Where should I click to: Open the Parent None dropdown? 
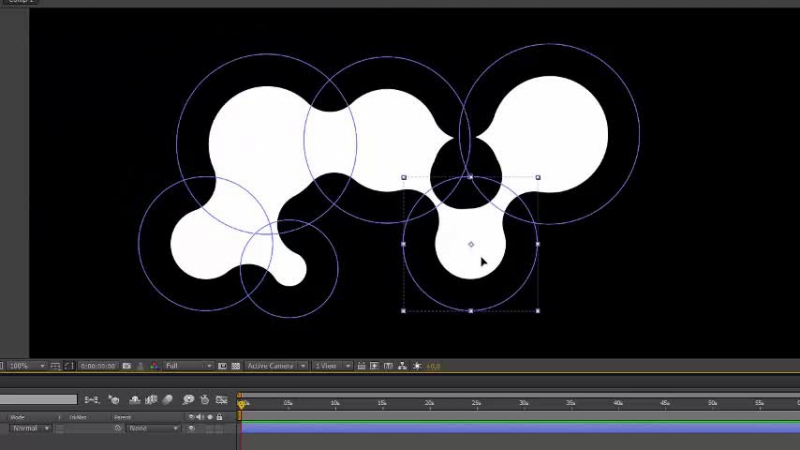(x=153, y=429)
